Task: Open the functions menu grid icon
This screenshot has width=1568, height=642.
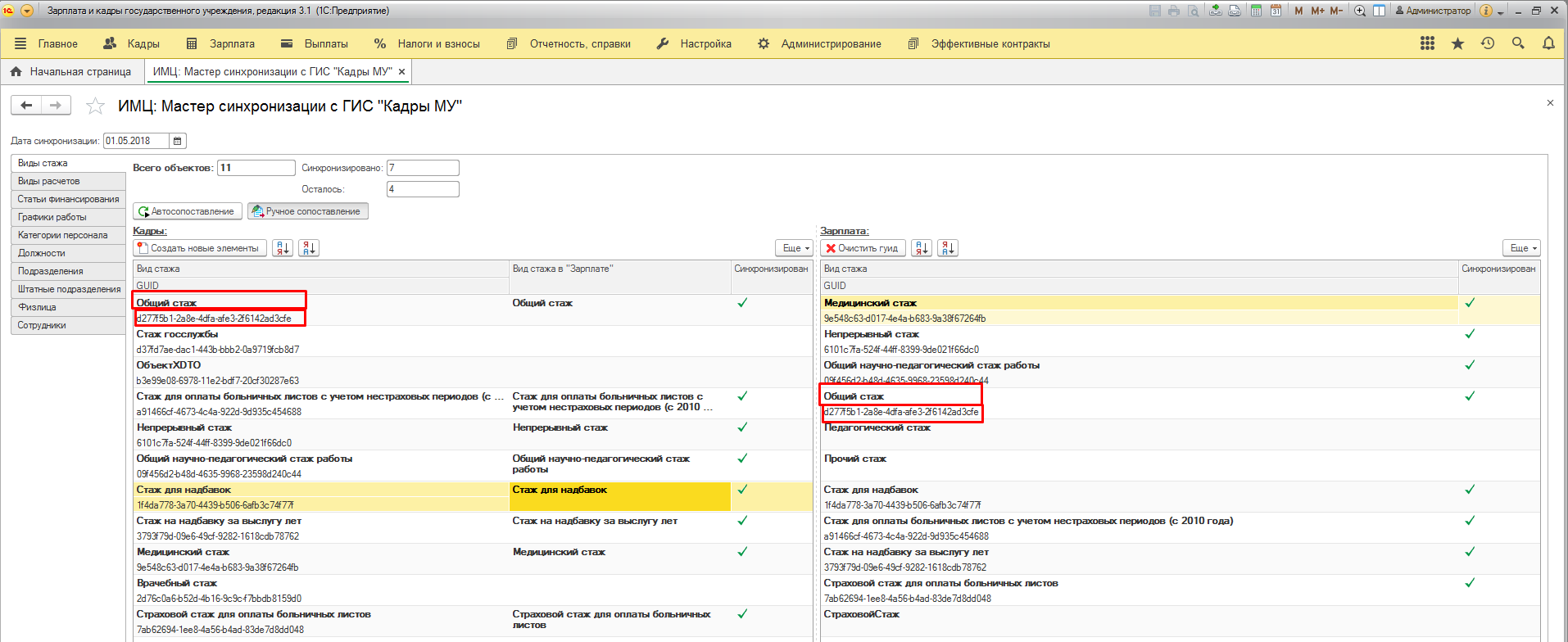Action: [x=1427, y=43]
